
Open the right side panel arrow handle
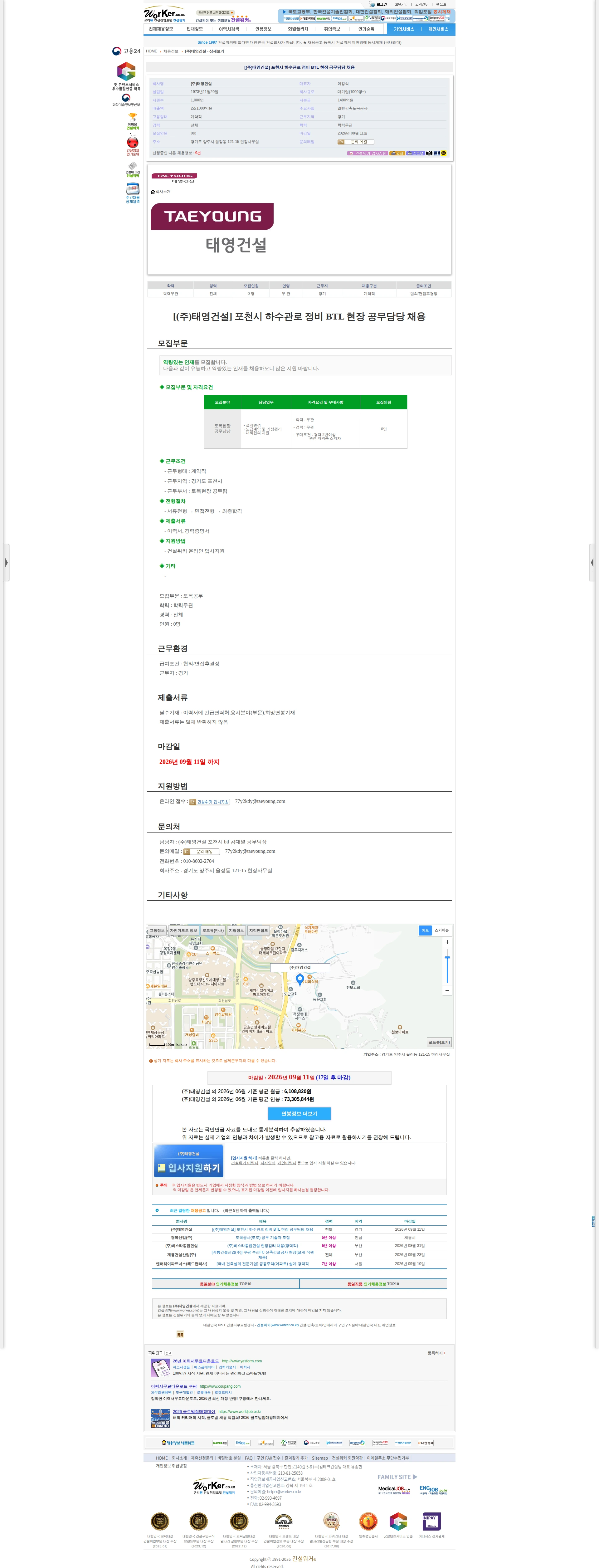tap(592, 562)
